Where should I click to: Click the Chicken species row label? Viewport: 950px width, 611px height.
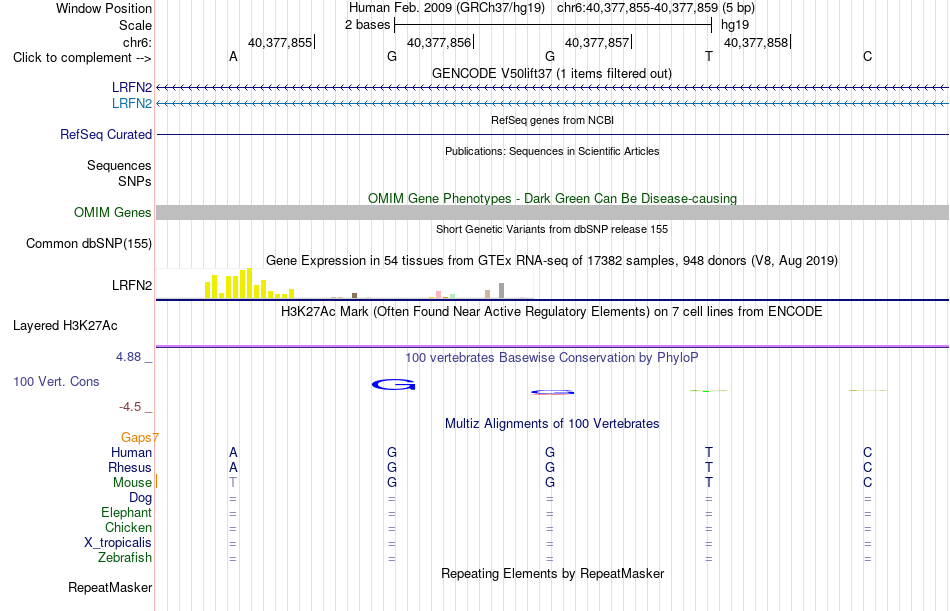(x=128, y=528)
